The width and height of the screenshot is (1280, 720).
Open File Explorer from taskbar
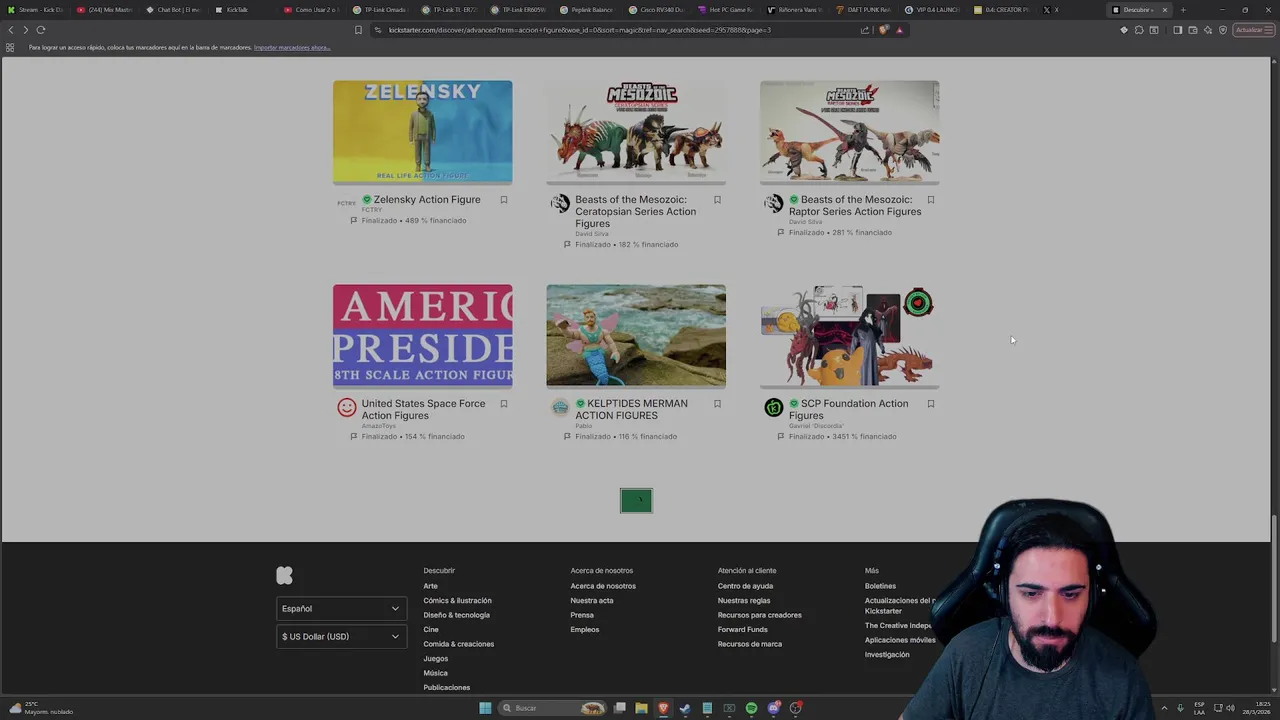pyautogui.click(x=641, y=708)
